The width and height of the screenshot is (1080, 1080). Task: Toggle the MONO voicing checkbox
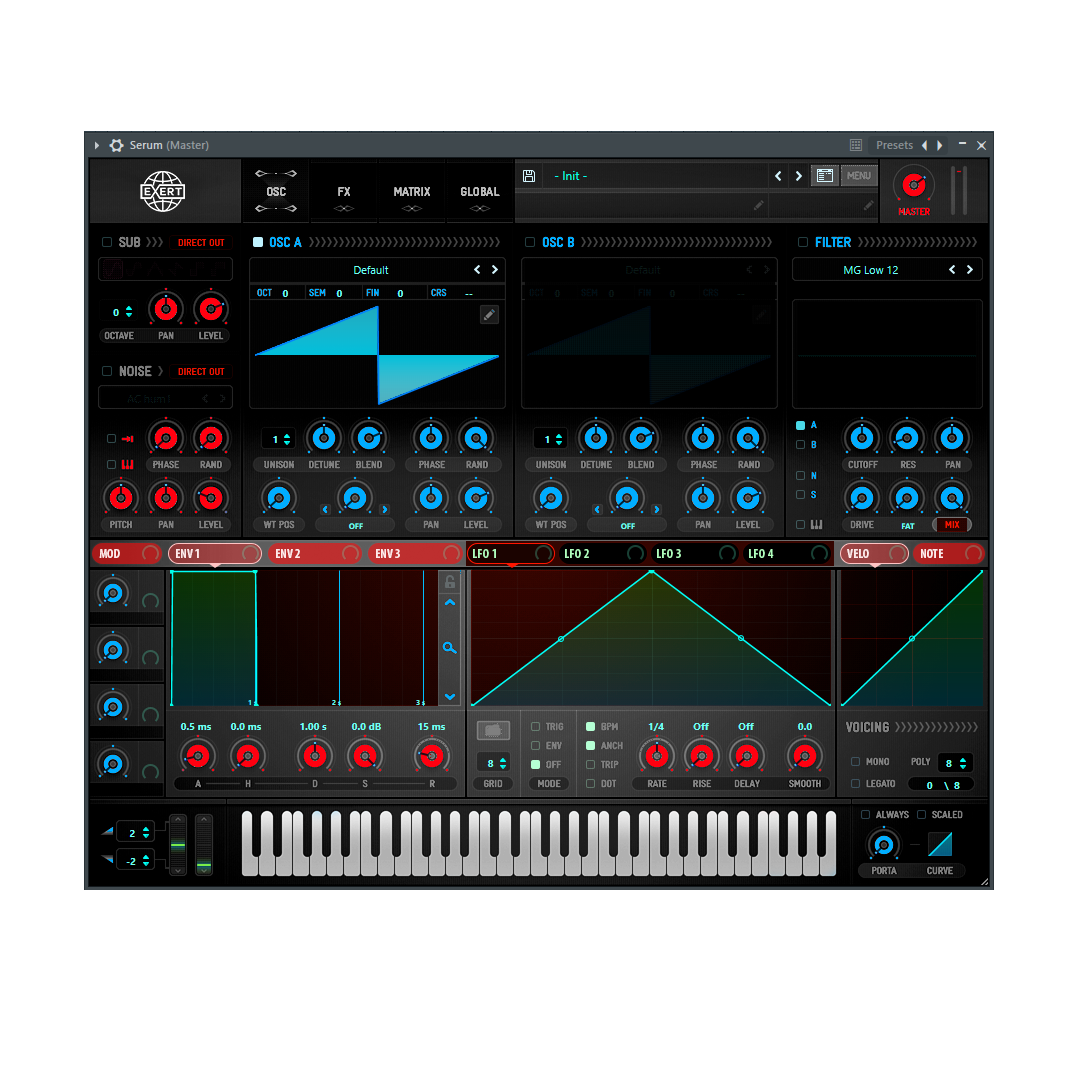pos(855,762)
